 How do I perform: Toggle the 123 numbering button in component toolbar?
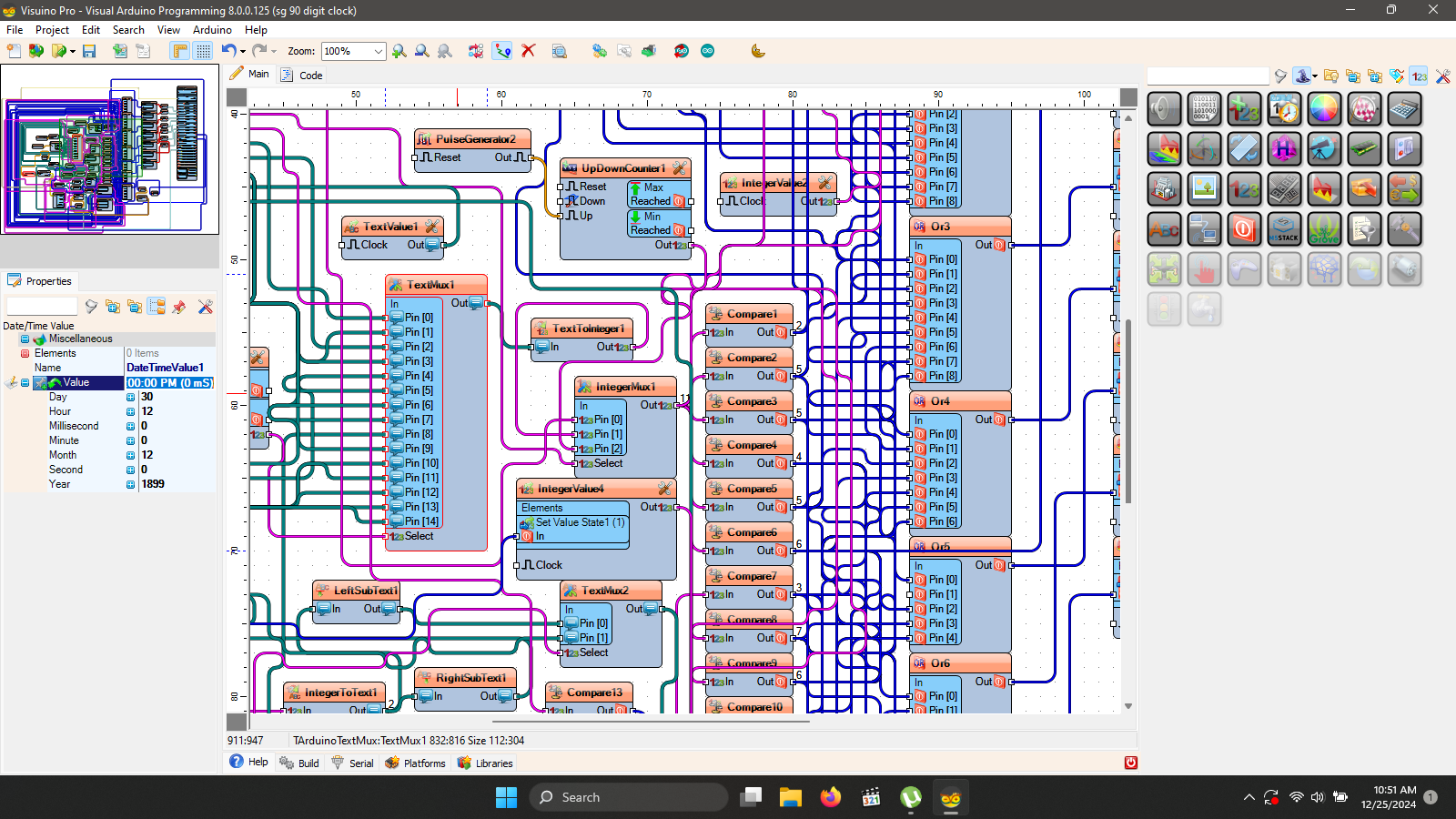click(x=1419, y=76)
